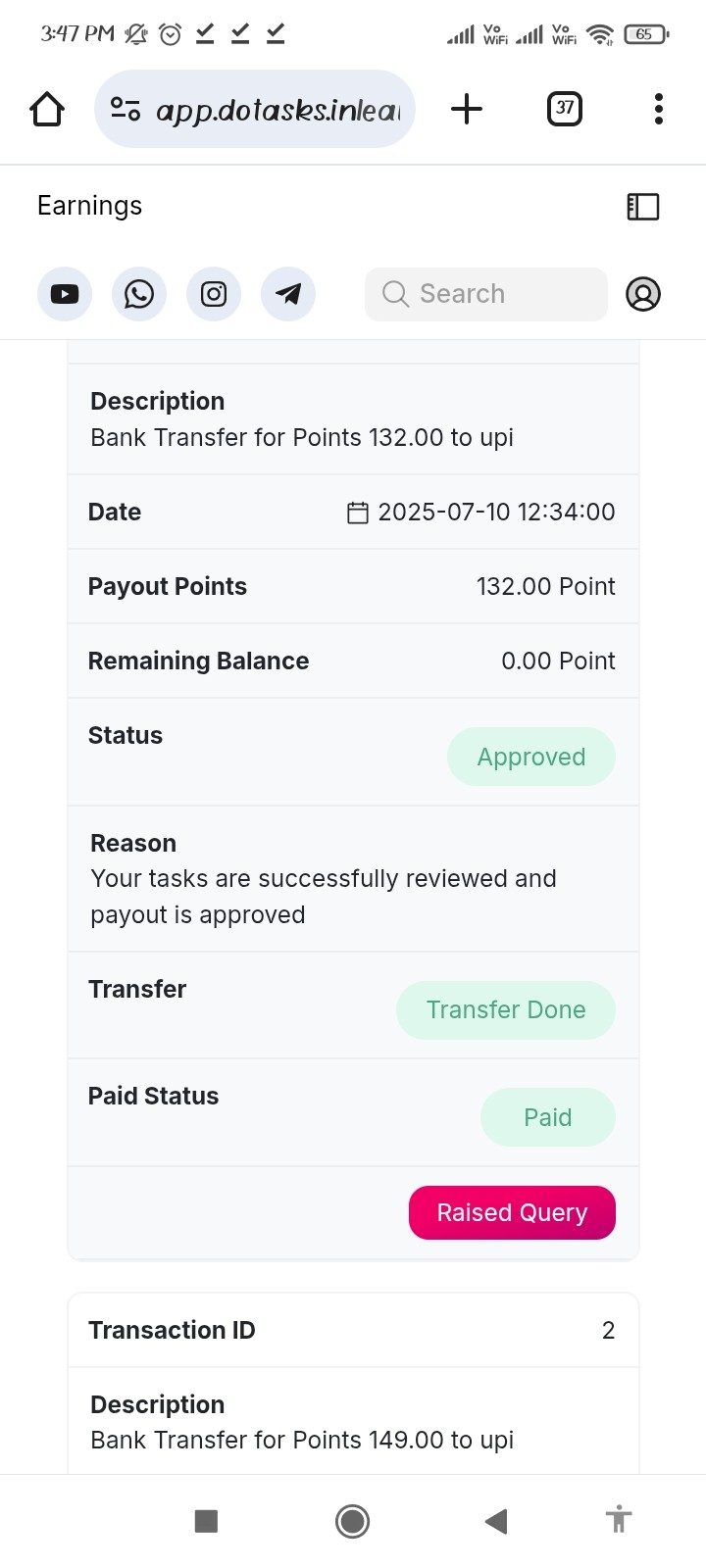Open the user profile icon
This screenshot has height=1568, width=706.
point(643,294)
